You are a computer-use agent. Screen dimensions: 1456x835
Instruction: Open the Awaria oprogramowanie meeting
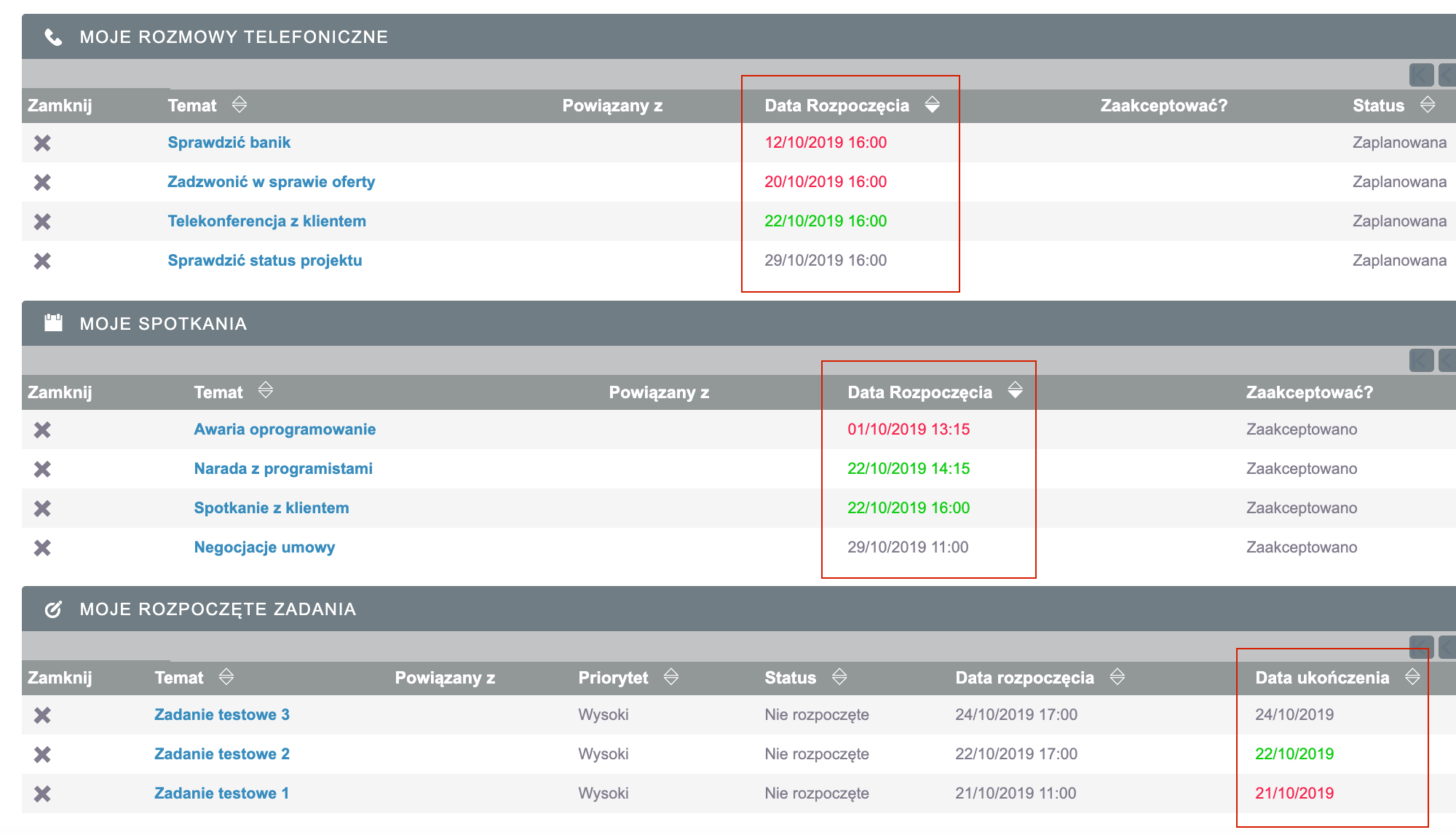click(285, 430)
